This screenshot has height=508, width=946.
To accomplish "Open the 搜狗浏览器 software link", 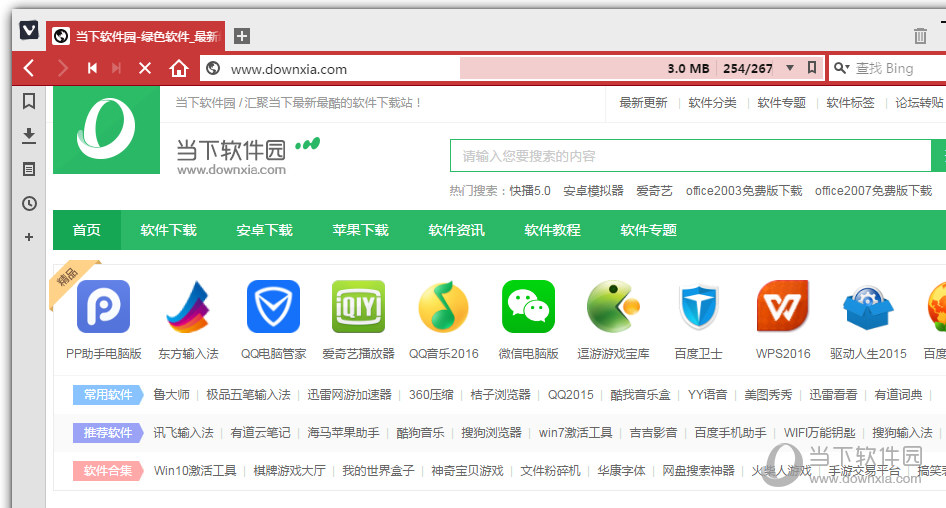I will pos(491,433).
